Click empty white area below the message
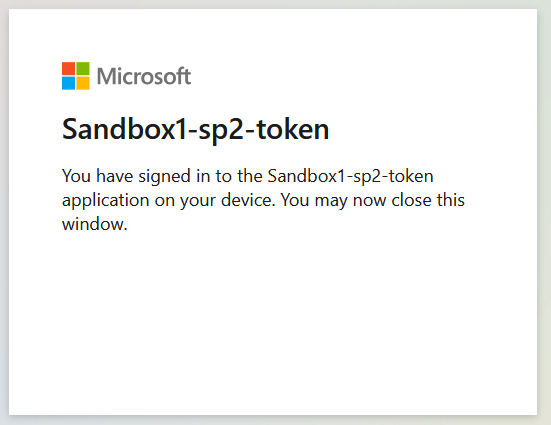This screenshot has width=551, height=425. coord(273,316)
